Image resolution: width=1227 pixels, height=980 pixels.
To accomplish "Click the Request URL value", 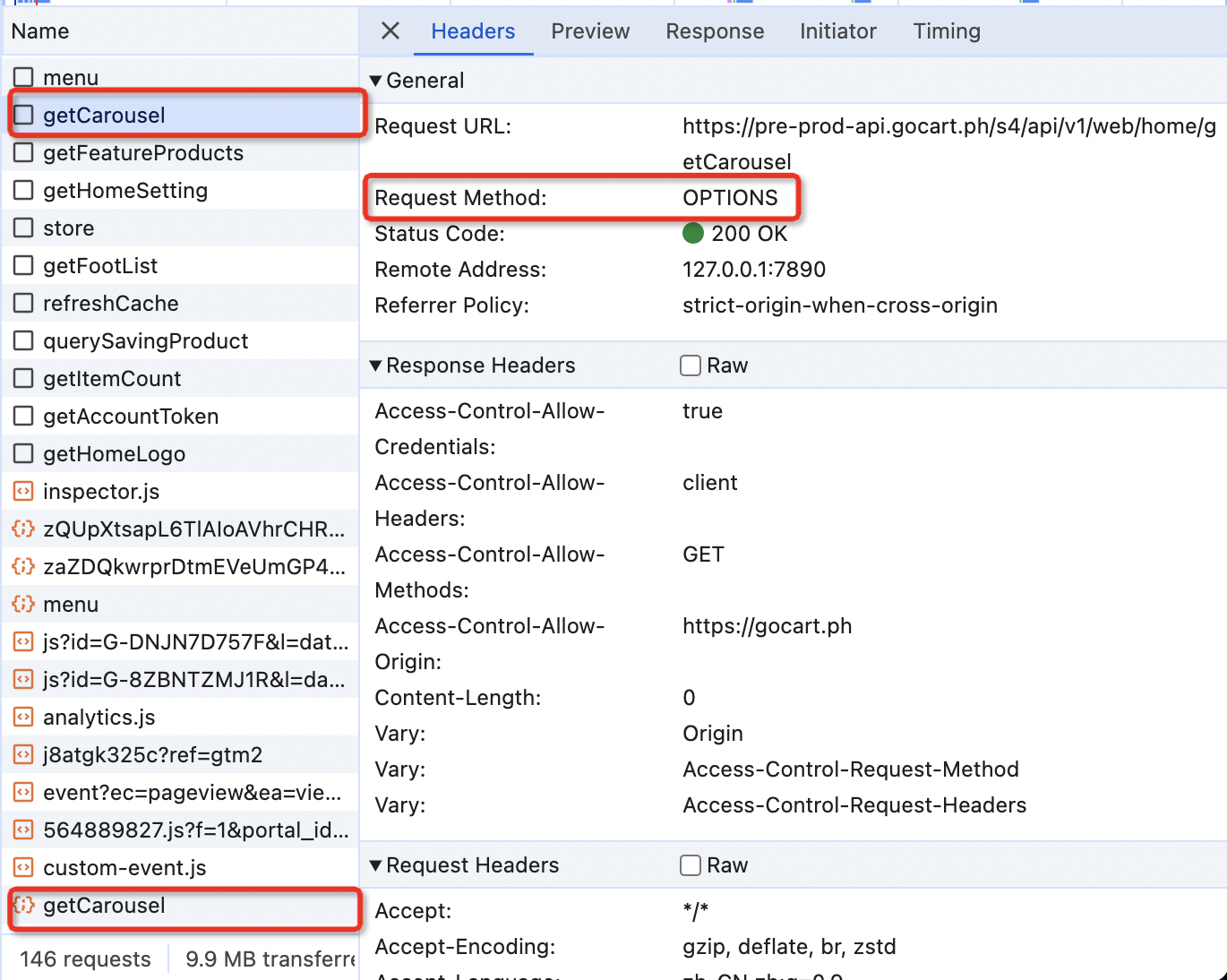I will (x=949, y=144).
